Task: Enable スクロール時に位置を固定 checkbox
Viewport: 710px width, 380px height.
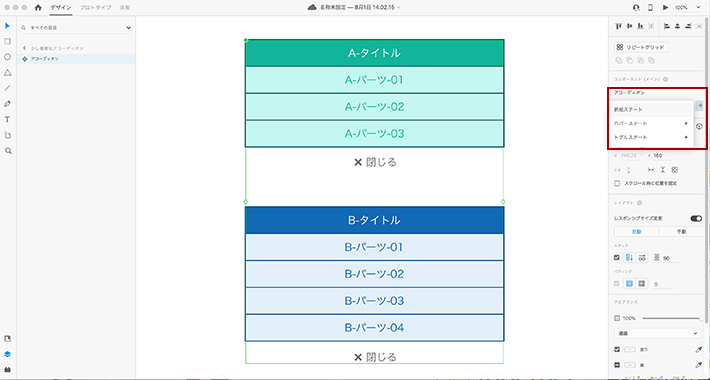Action: pos(617,183)
